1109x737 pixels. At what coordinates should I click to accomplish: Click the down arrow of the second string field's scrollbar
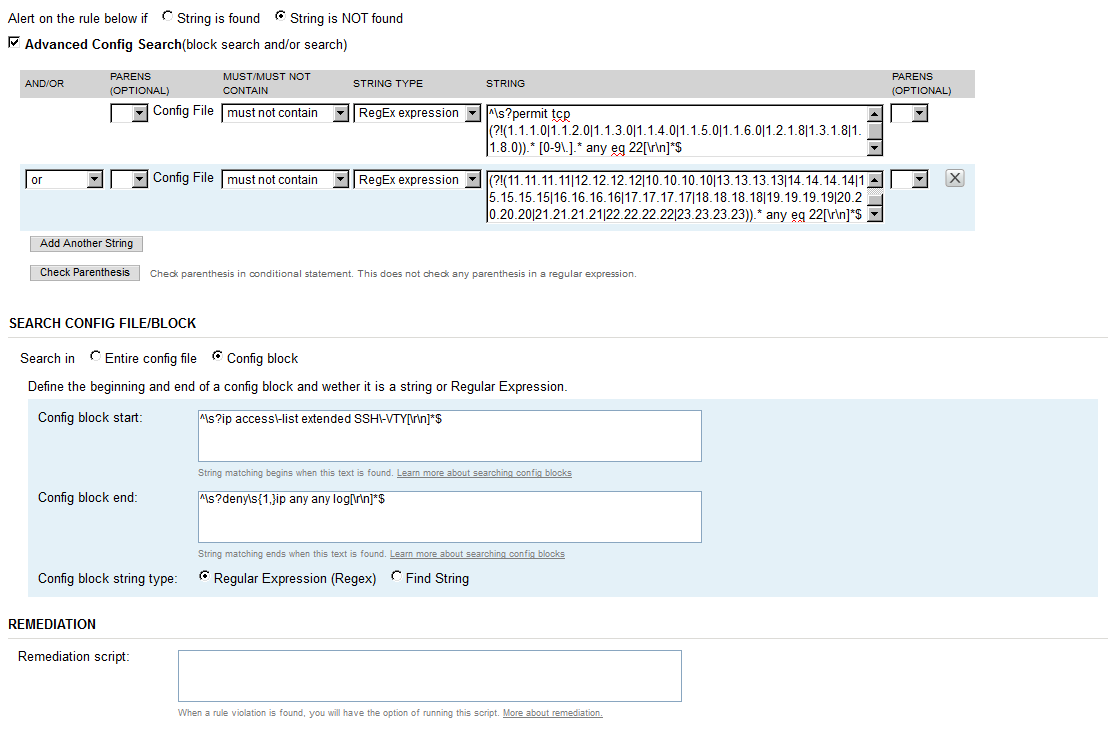coord(875,214)
